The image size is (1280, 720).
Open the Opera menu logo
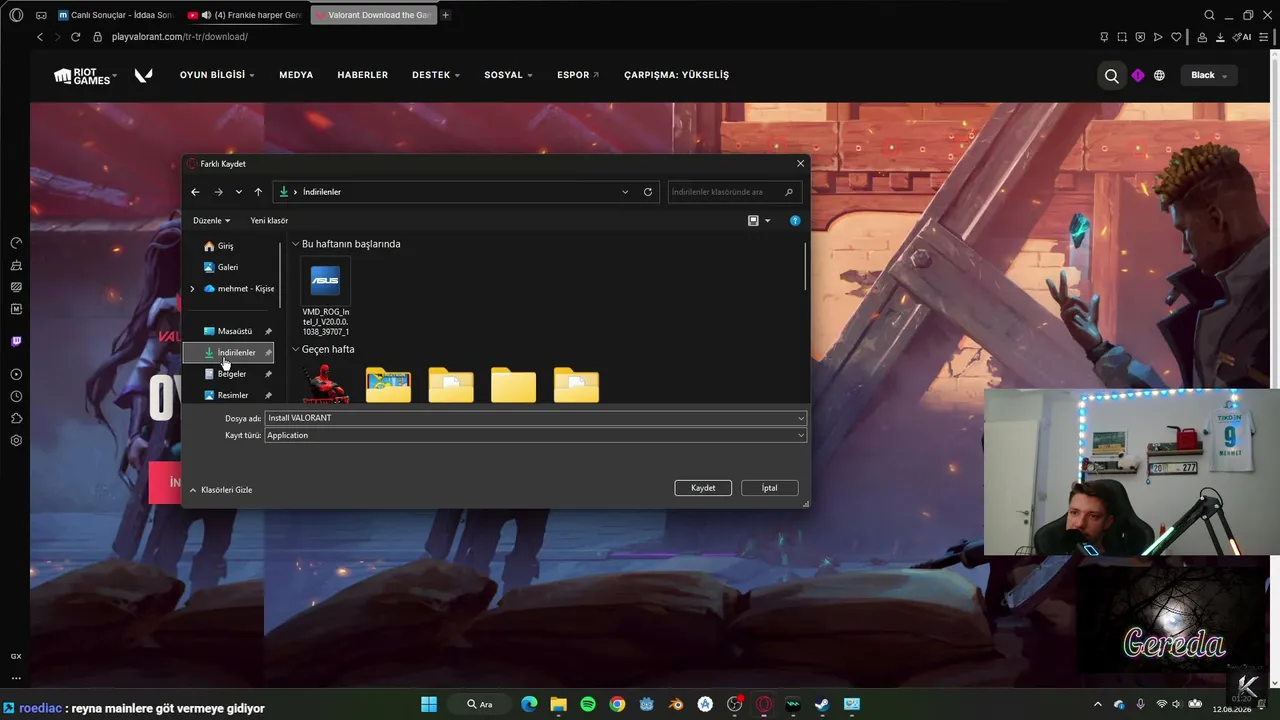point(16,15)
